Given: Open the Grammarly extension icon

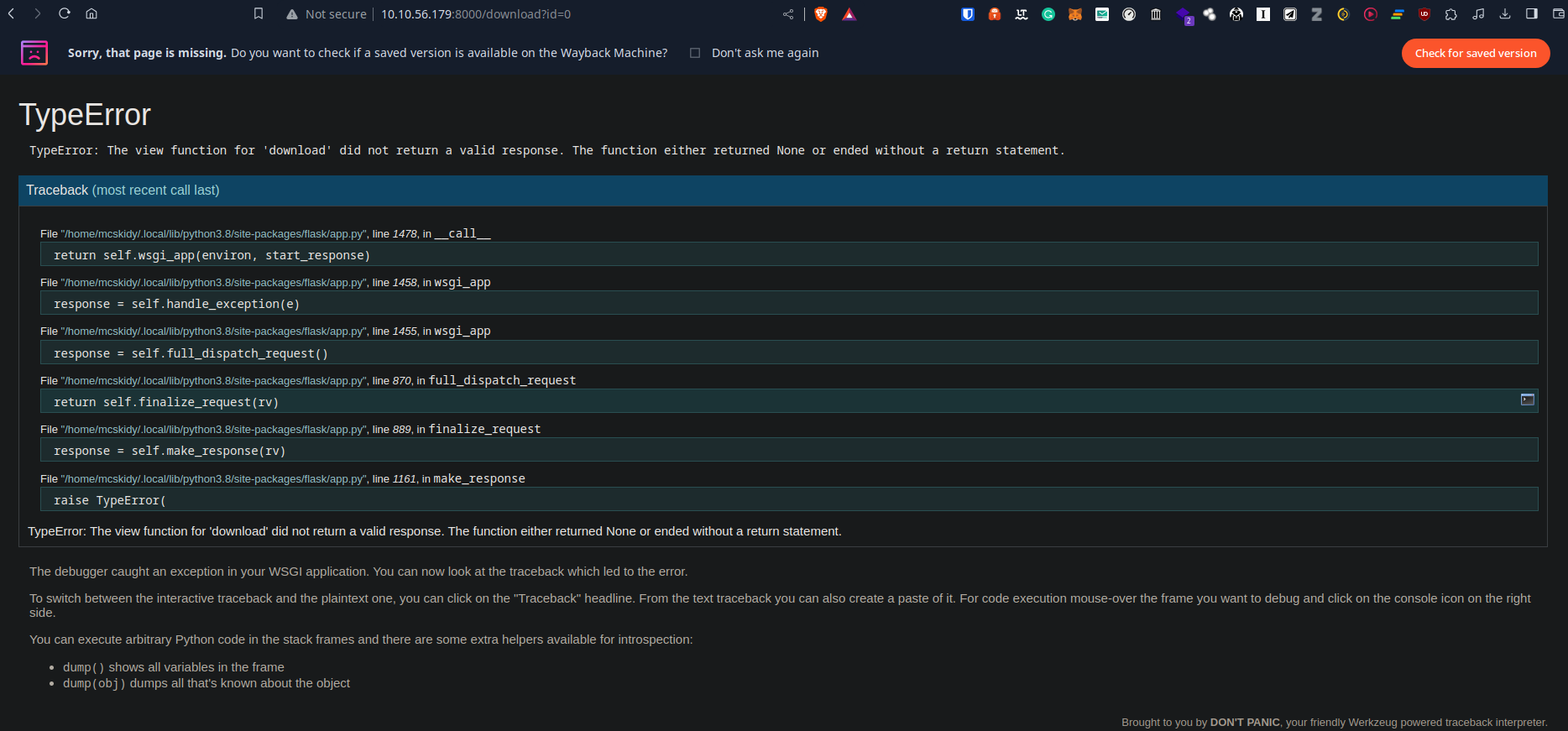Looking at the screenshot, I should (1048, 14).
